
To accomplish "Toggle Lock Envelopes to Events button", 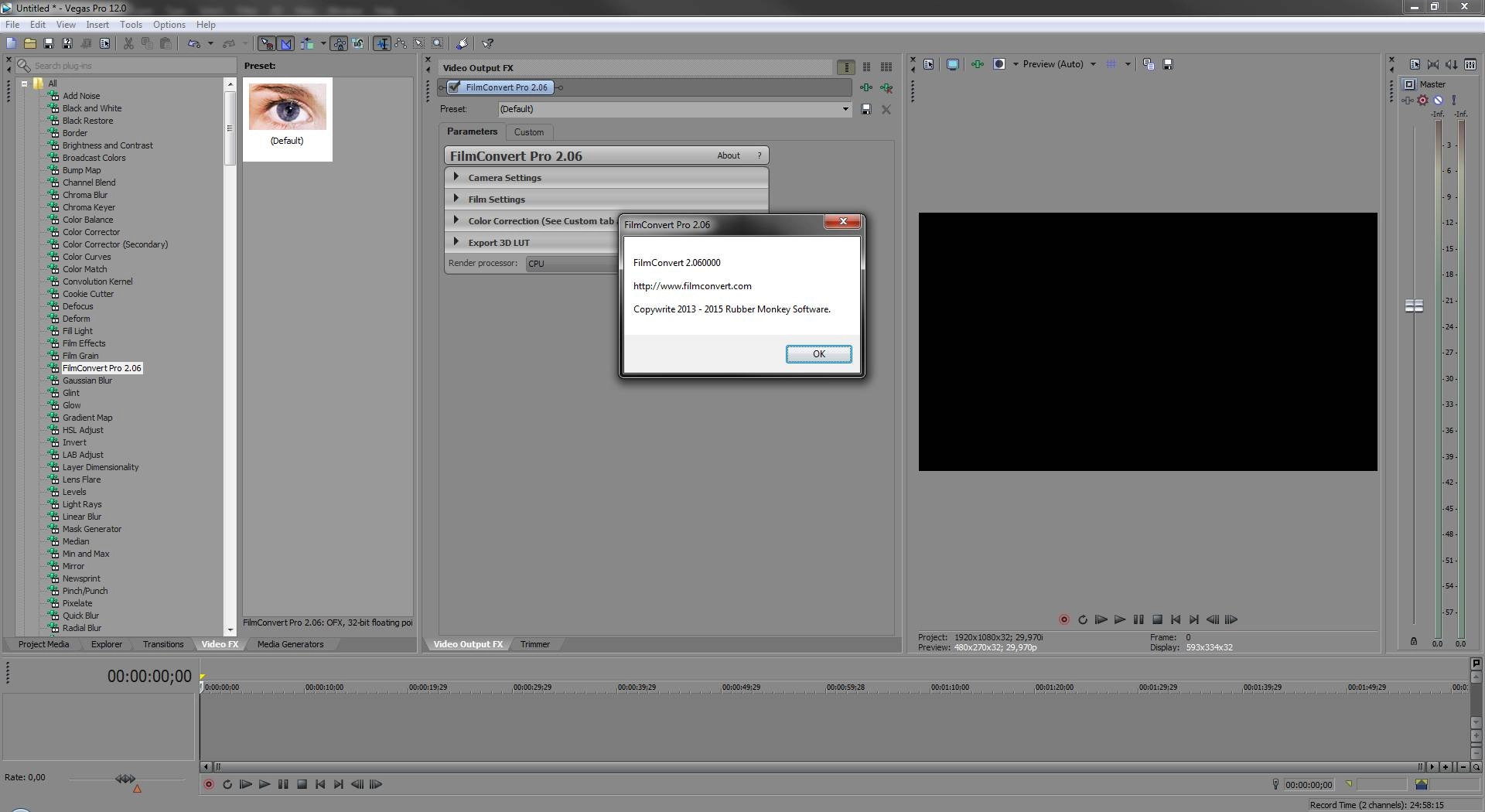I will 339,44.
